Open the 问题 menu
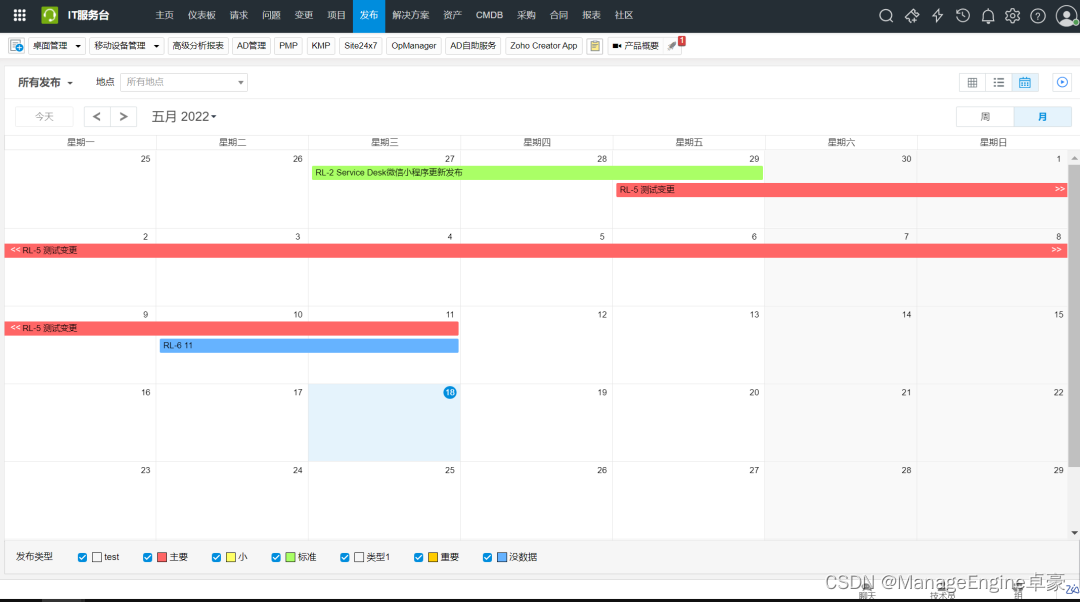The height and width of the screenshot is (602, 1080). pyautogui.click(x=271, y=15)
